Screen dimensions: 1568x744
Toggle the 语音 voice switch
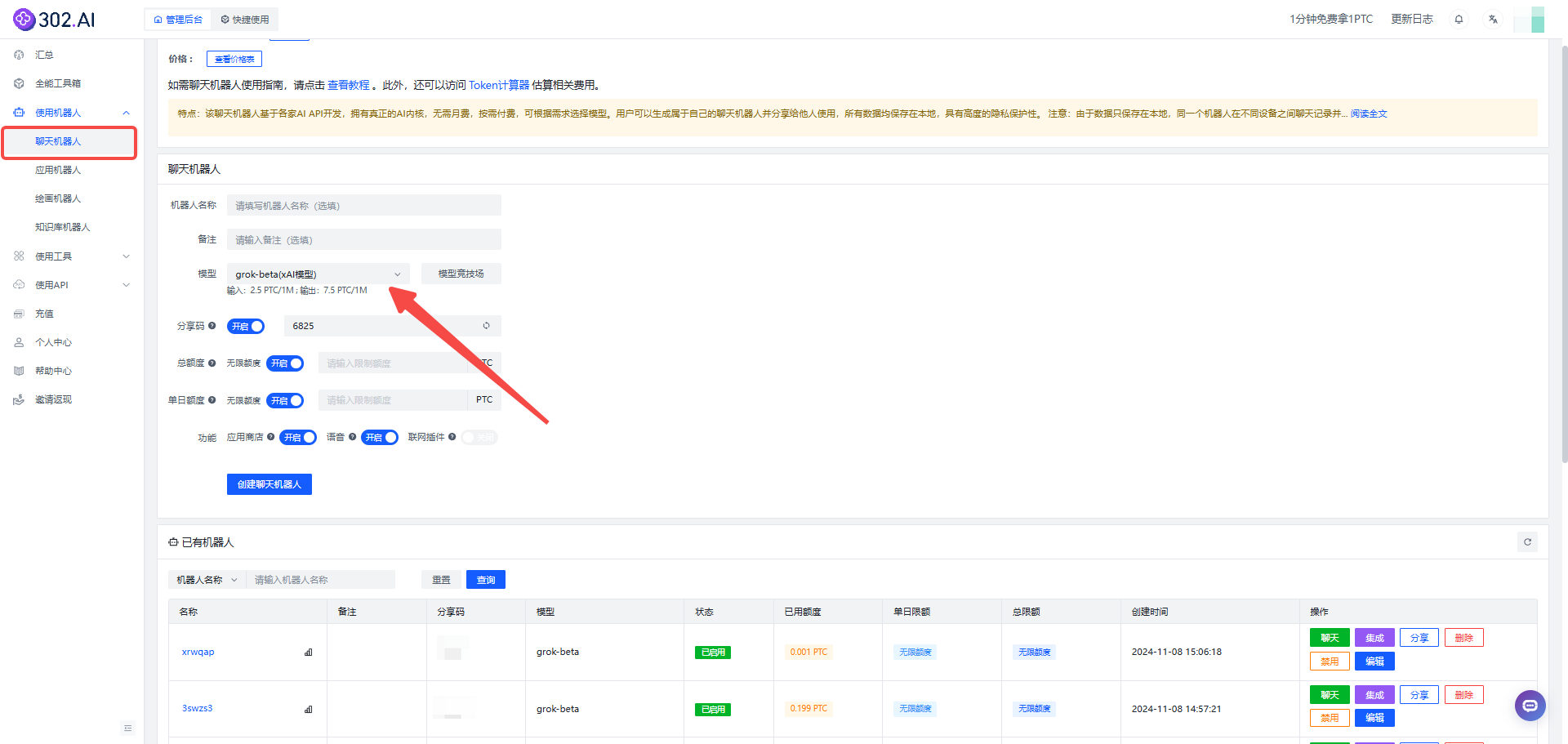tap(380, 437)
